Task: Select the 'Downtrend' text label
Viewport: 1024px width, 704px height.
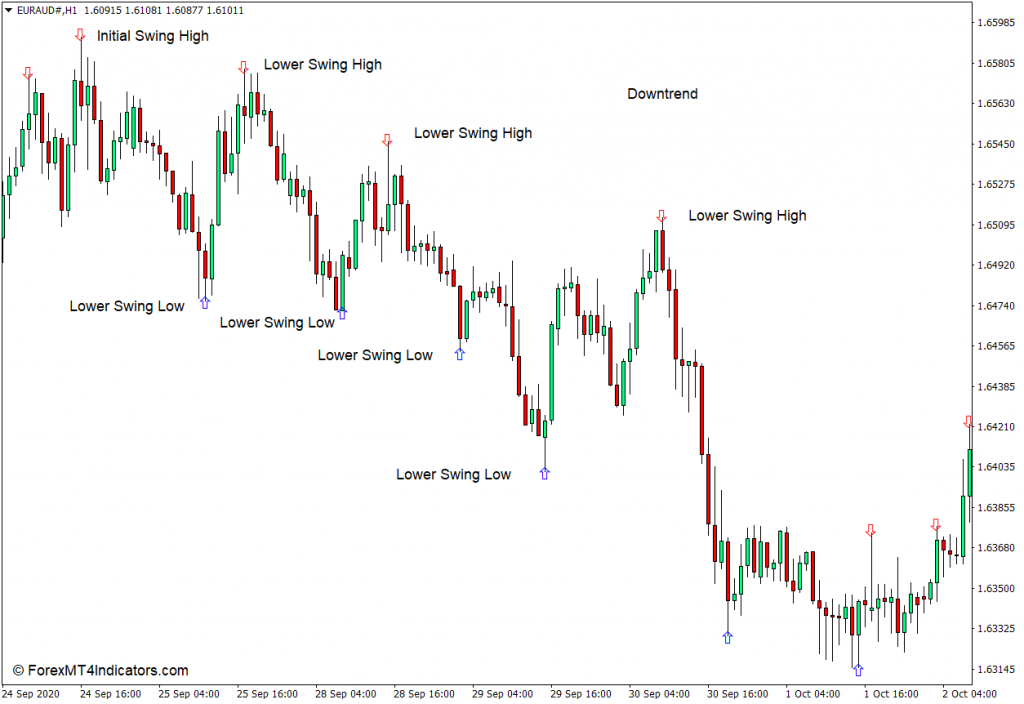Action: click(x=662, y=94)
